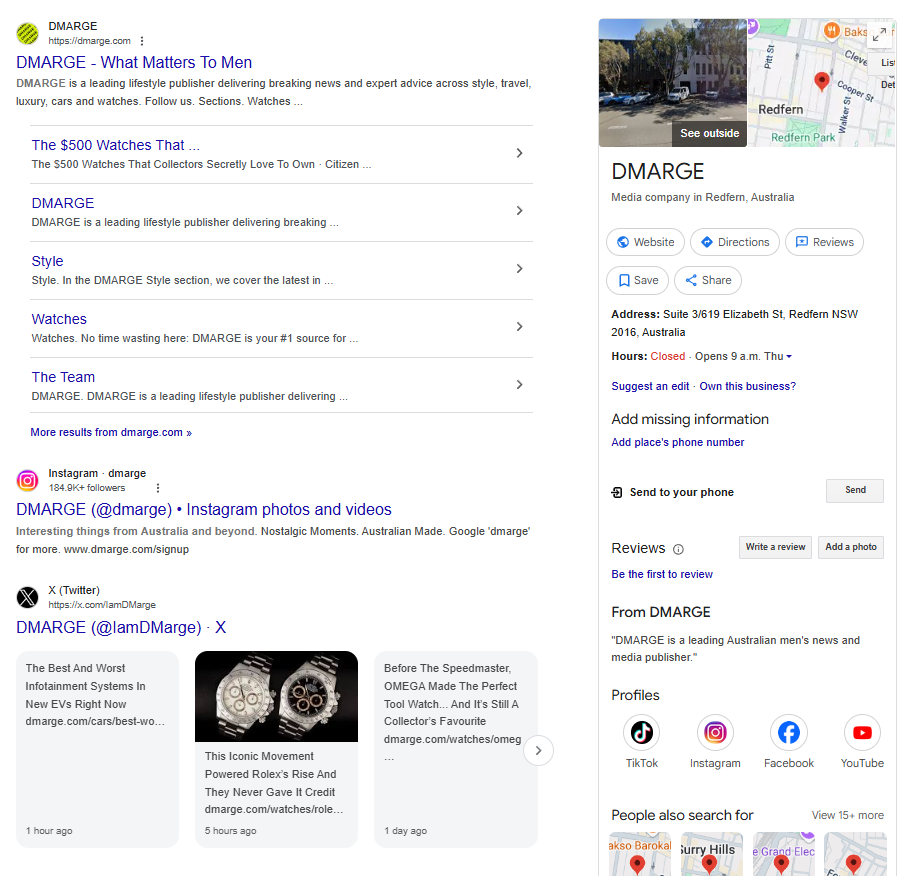Screen dimensions: 913x876
Task: Click the '5 hours ago' timestamp
Action: click(231, 831)
